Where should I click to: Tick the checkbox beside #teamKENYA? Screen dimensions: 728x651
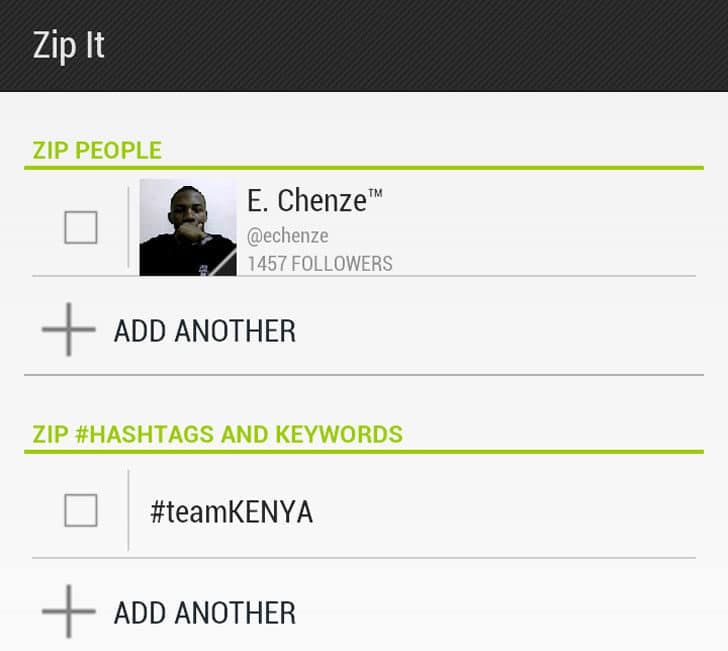click(81, 510)
